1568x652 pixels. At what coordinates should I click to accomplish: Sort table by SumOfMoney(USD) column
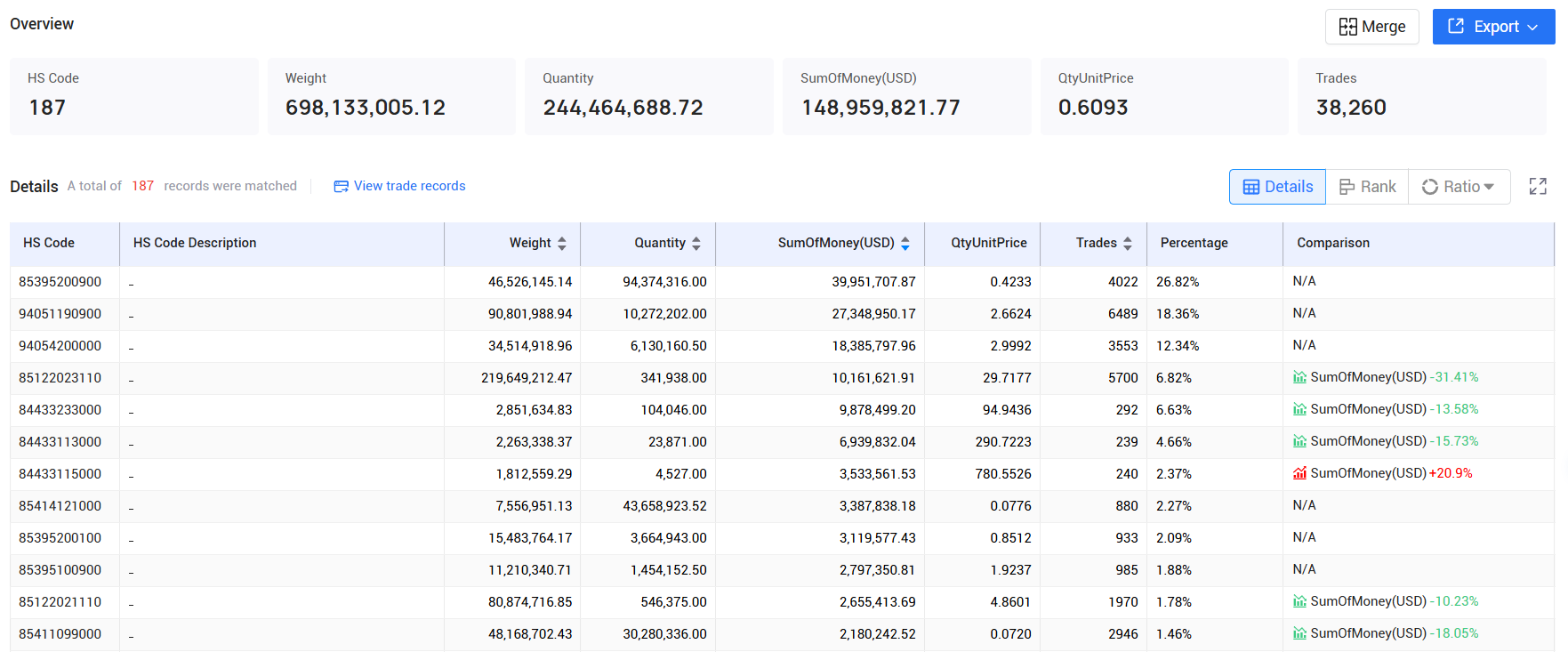coord(905,243)
